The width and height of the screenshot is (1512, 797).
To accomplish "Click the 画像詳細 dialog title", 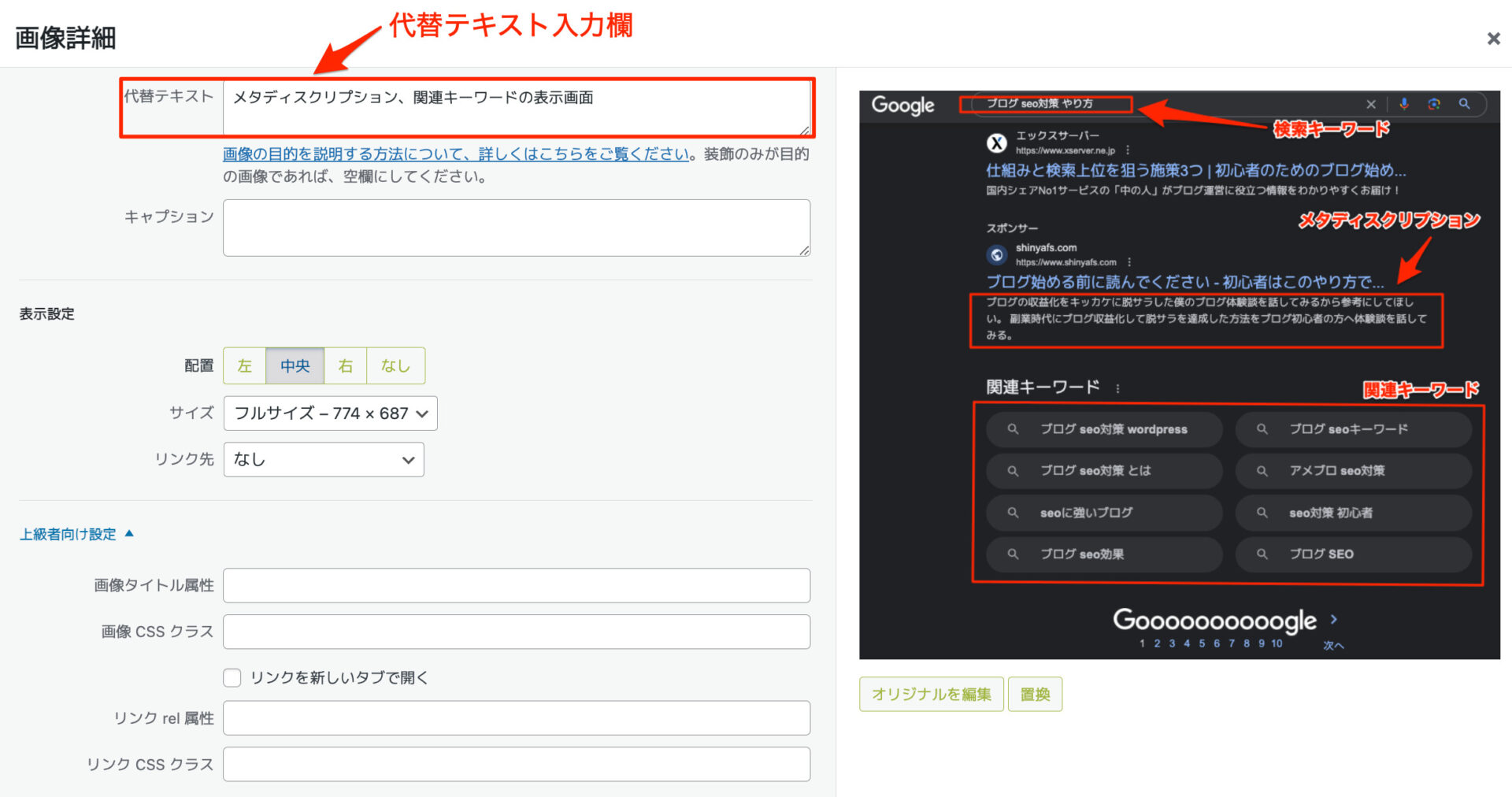I will tap(65, 38).
